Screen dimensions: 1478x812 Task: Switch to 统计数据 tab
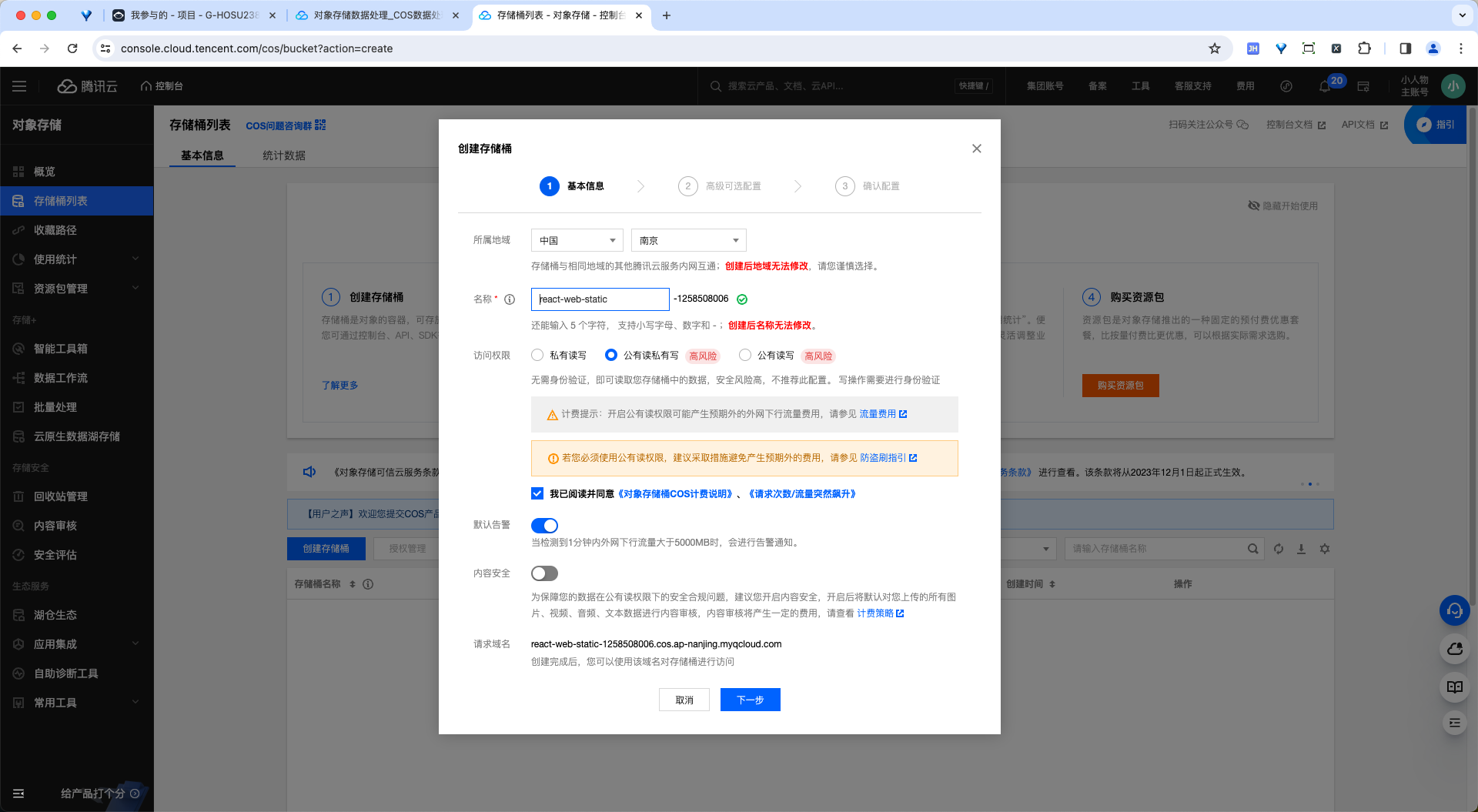(x=284, y=155)
